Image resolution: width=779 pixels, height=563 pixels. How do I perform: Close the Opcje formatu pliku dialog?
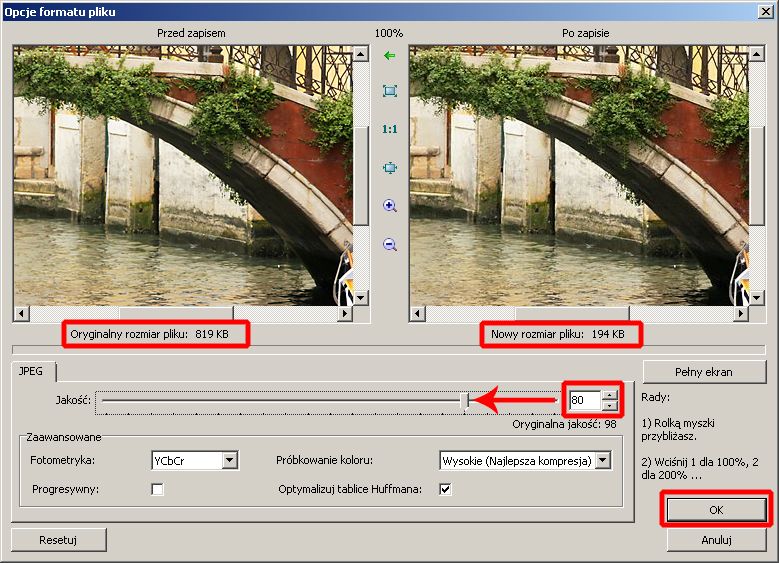click(x=766, y=13)
